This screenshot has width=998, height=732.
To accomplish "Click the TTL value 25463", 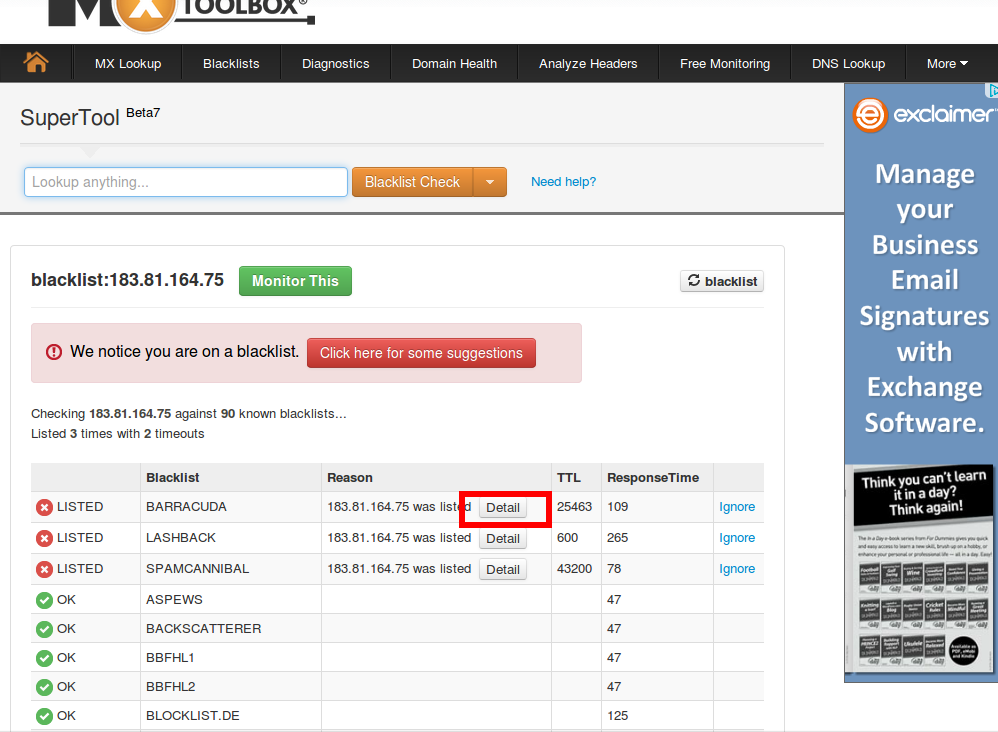I will [574, 507].
